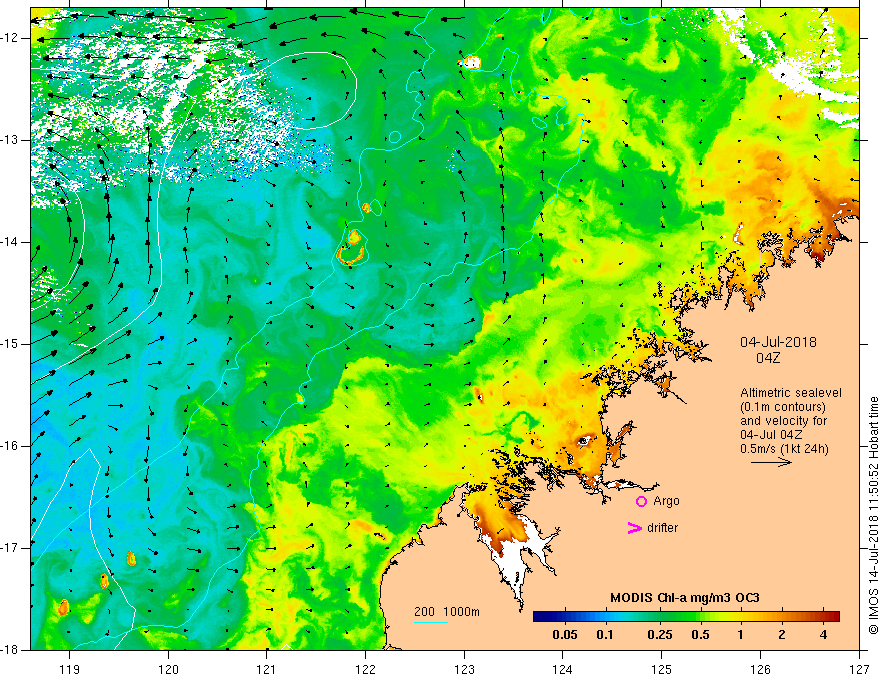Click the 119 longitude axis label
880x680 pixels.
(70, 670)
